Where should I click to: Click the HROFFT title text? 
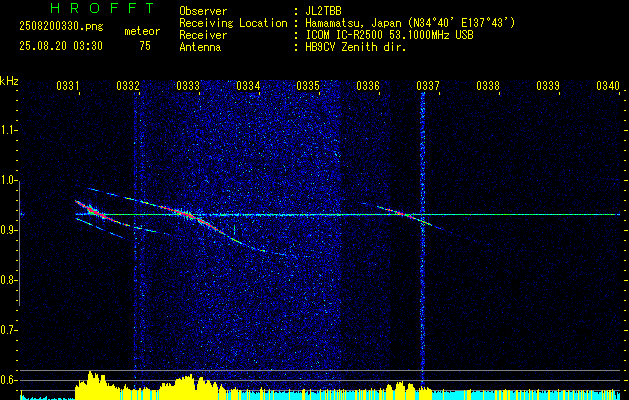point(102,8)
